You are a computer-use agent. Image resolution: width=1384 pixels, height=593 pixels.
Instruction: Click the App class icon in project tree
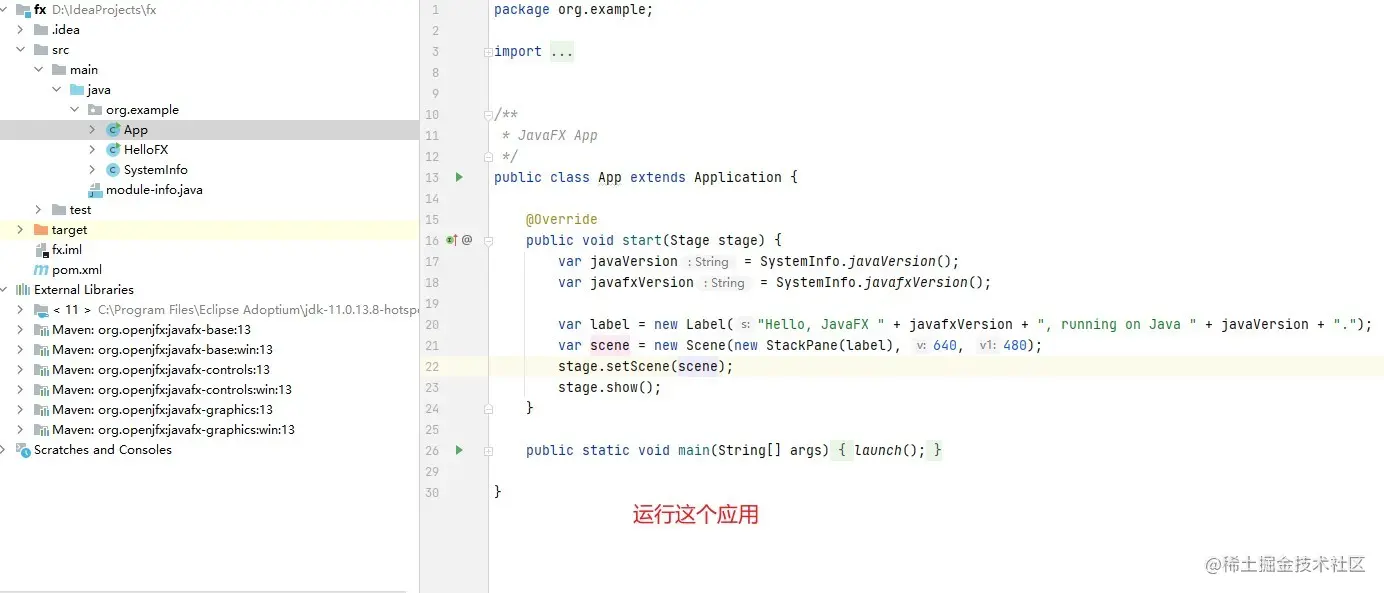(x=113, y=130)
